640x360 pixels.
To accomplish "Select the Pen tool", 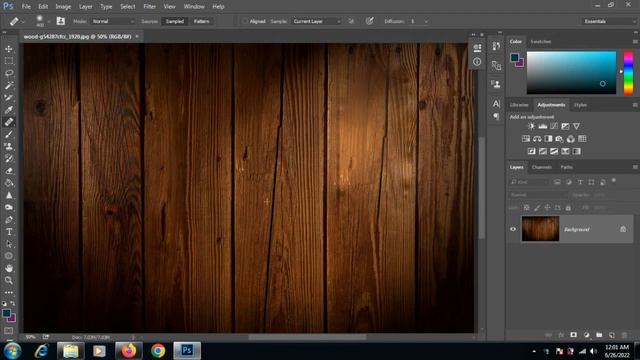I will 9,220.
